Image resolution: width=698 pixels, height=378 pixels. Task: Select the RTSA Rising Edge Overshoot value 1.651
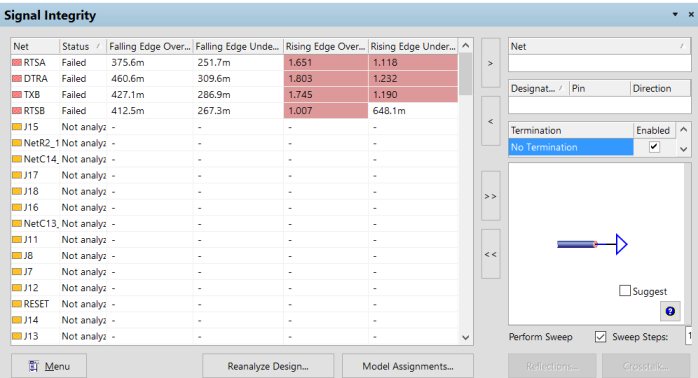pos(326,63)
